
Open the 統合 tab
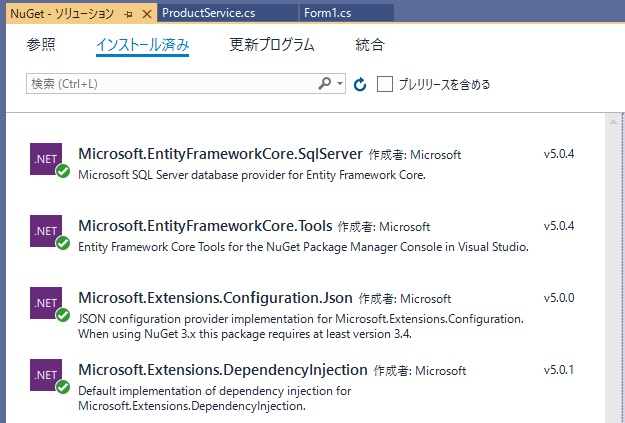click(x=369, y=44)
